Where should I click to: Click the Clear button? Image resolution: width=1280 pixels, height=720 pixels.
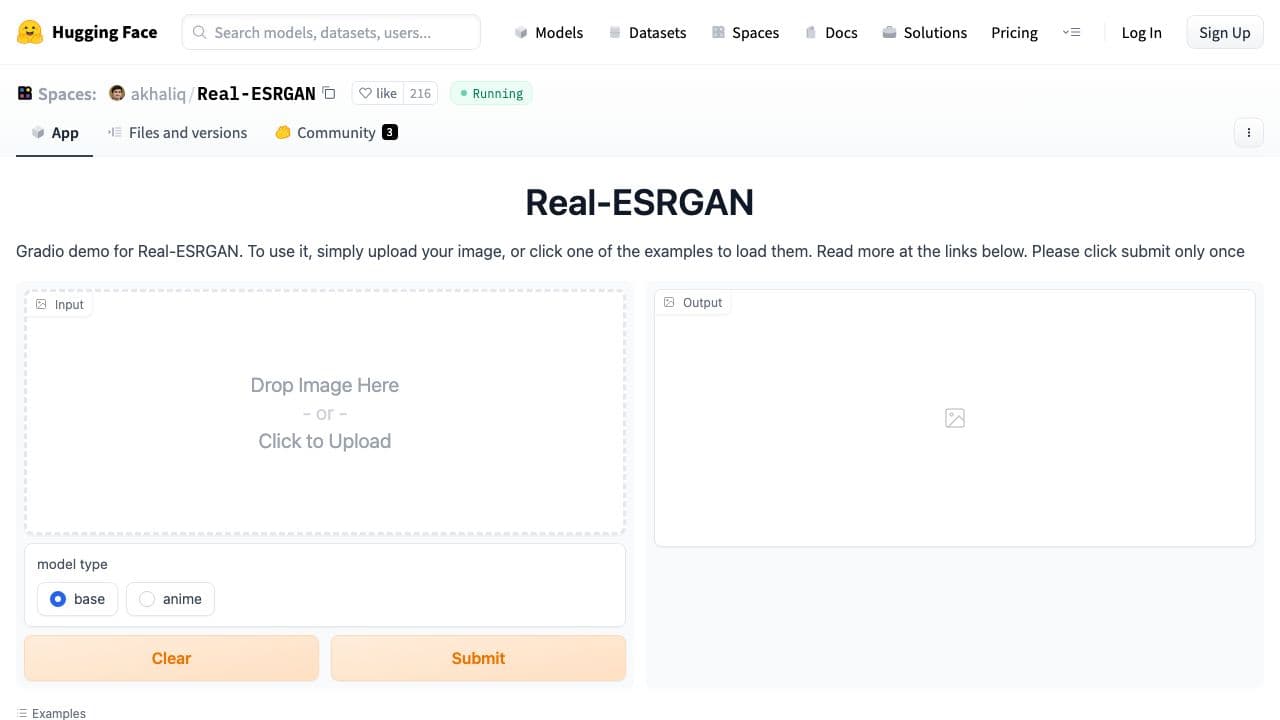[x=171, y=658]
